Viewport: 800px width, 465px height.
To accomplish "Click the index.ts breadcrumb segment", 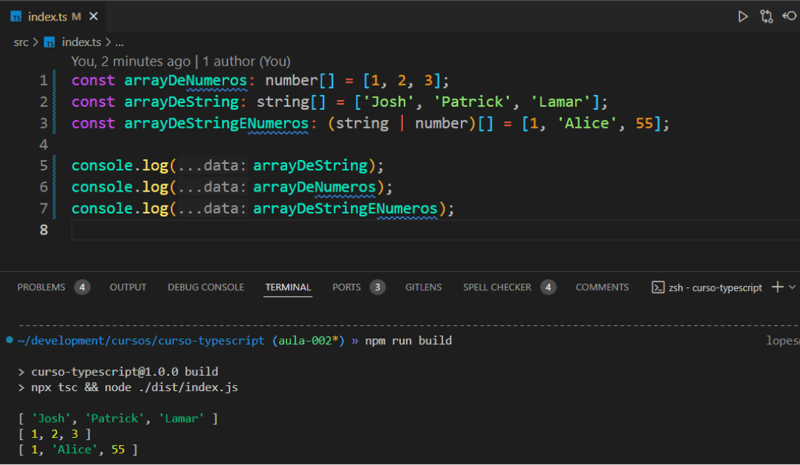I will point(81,42).
